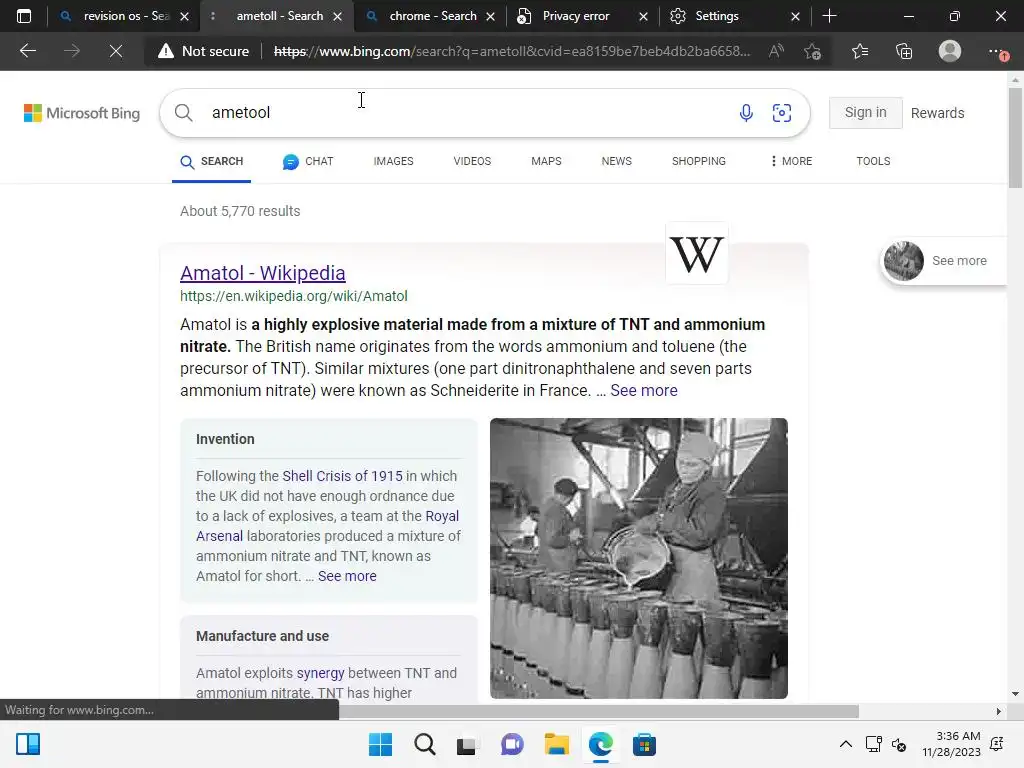The width and height of the screenshot is (1024, 768).
Task: Click the browser address bar URL
Action: [512, 51]
